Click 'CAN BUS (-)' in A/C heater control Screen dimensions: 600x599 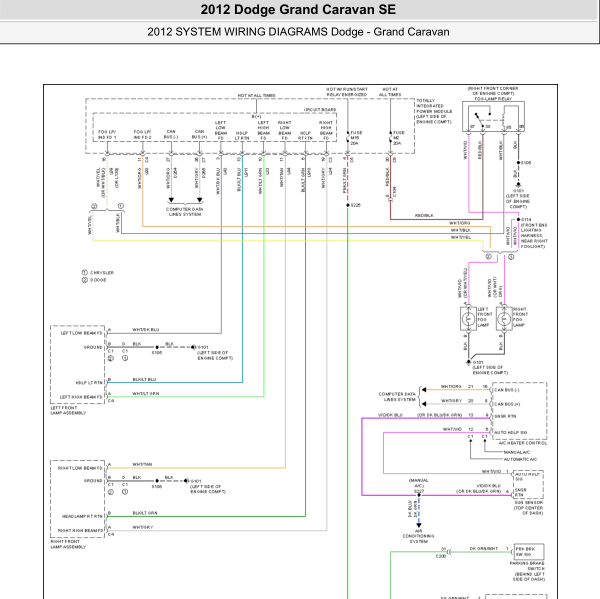point(507,390)
